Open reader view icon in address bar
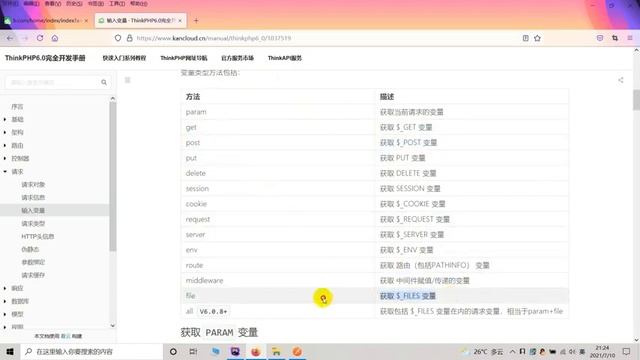The image size is (640, 360). [525, 38]
